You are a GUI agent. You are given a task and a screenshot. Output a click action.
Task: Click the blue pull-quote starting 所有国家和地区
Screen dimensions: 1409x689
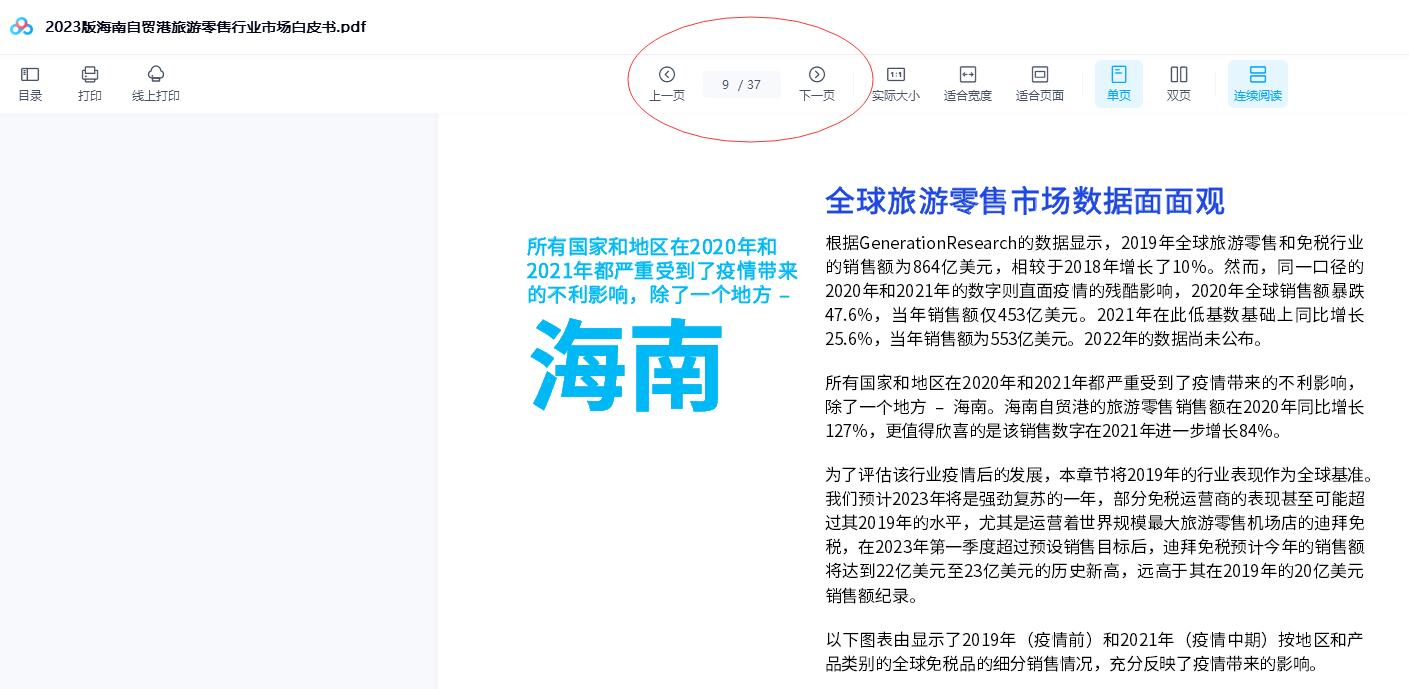[x=661, y=270]
